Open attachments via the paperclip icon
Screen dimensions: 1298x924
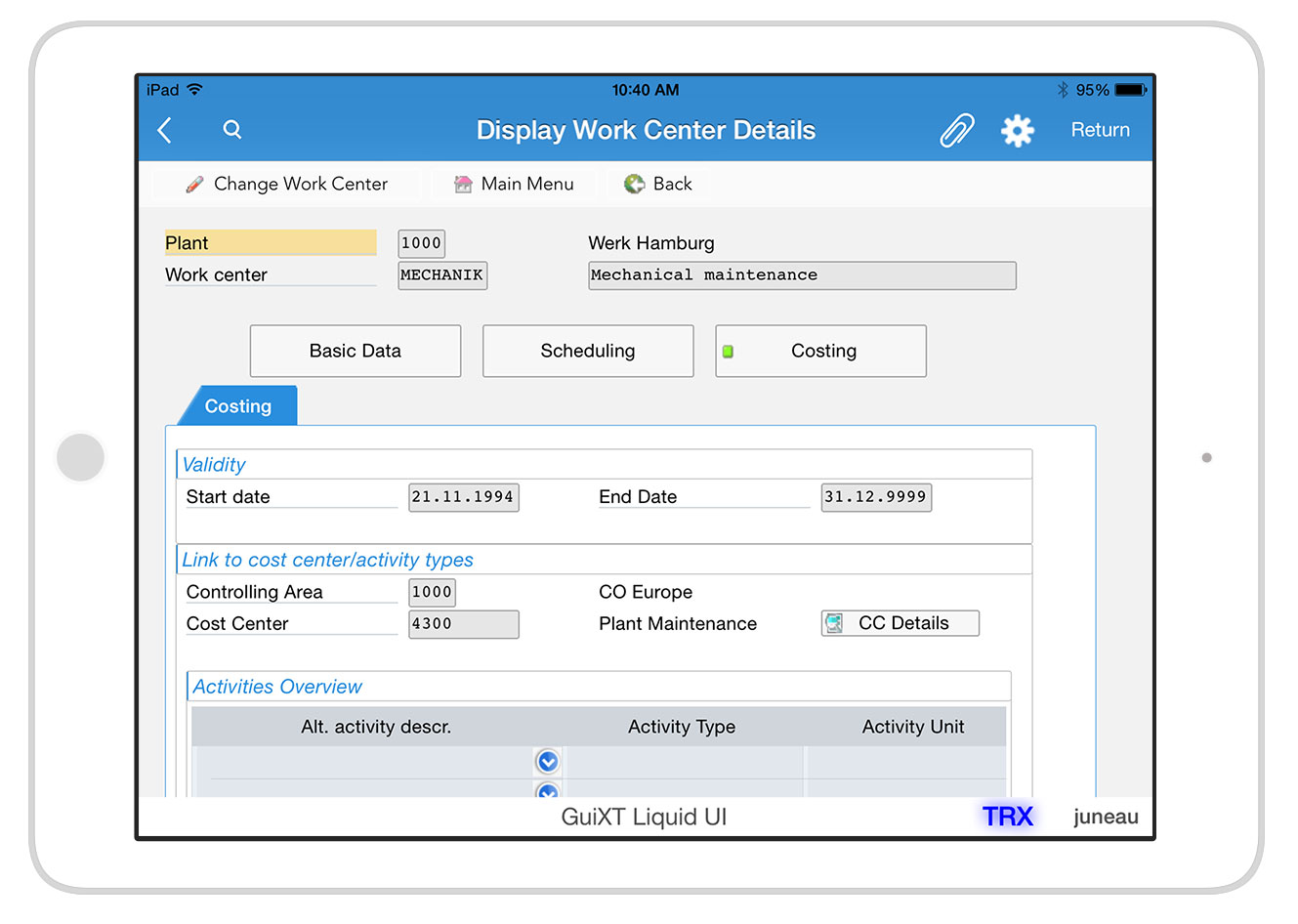coord(956,130)
